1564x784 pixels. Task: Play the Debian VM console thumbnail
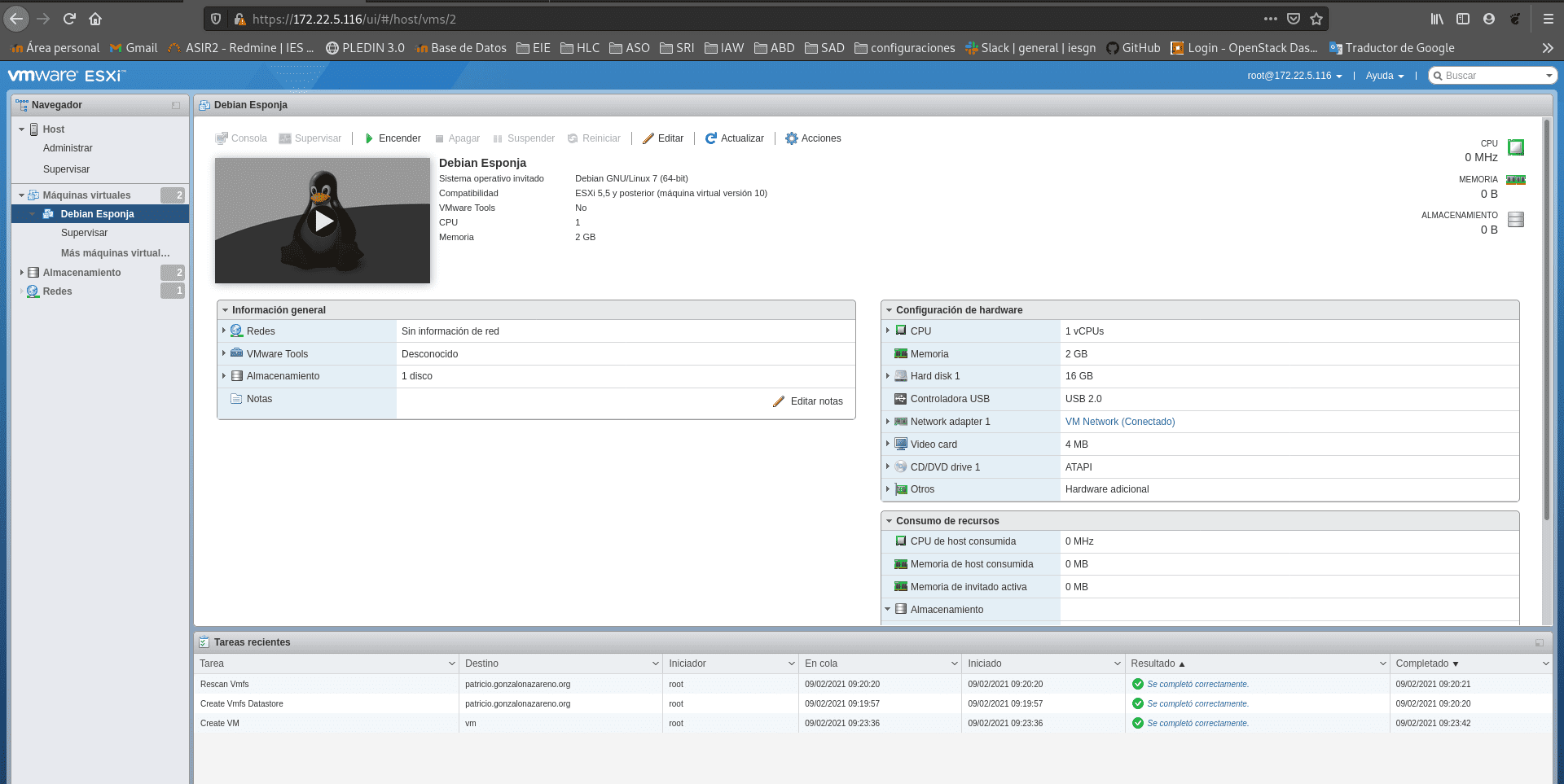click(x=323, y=221)
